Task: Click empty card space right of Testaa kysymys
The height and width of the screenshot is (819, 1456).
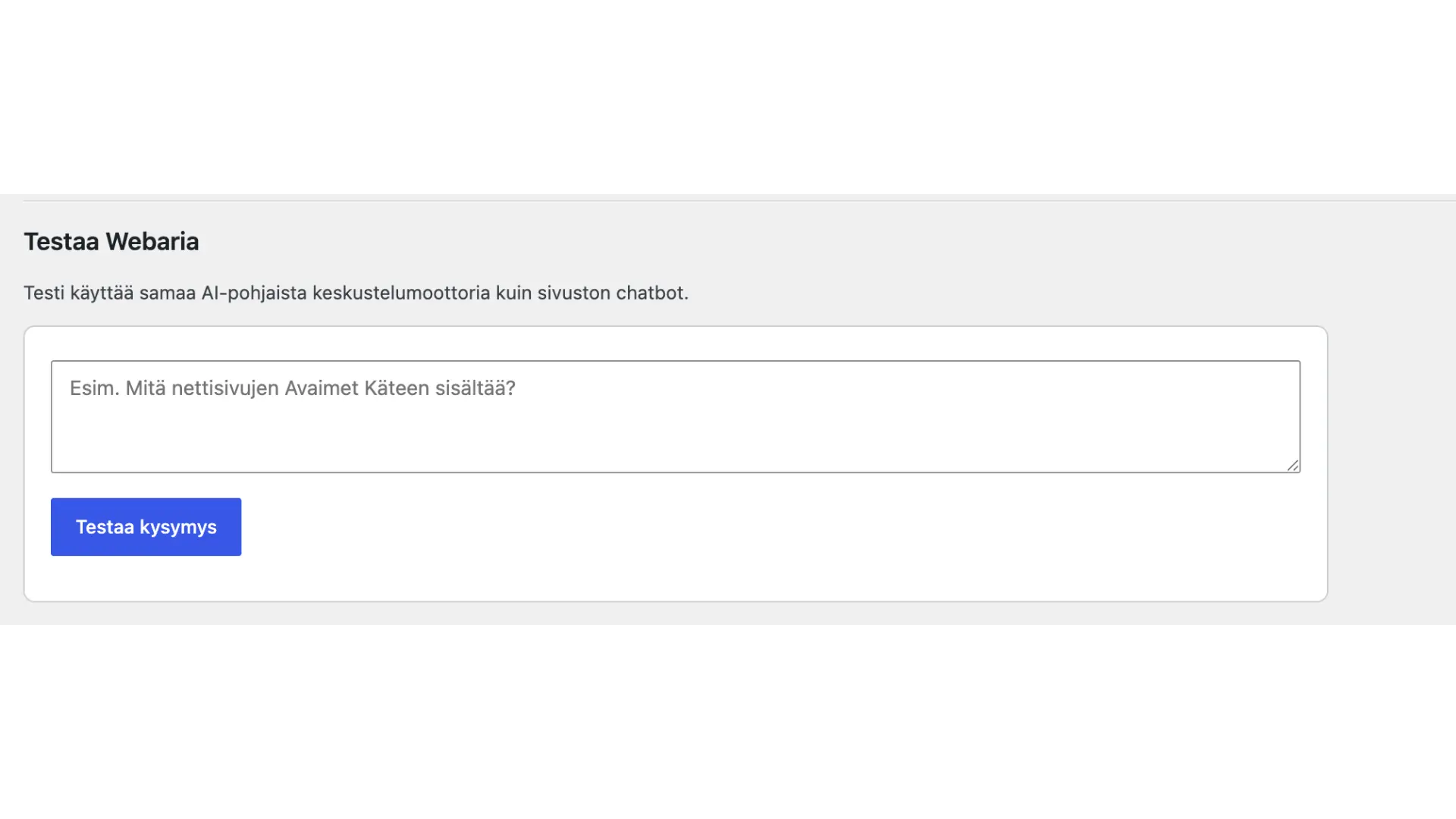Action: 781,527
